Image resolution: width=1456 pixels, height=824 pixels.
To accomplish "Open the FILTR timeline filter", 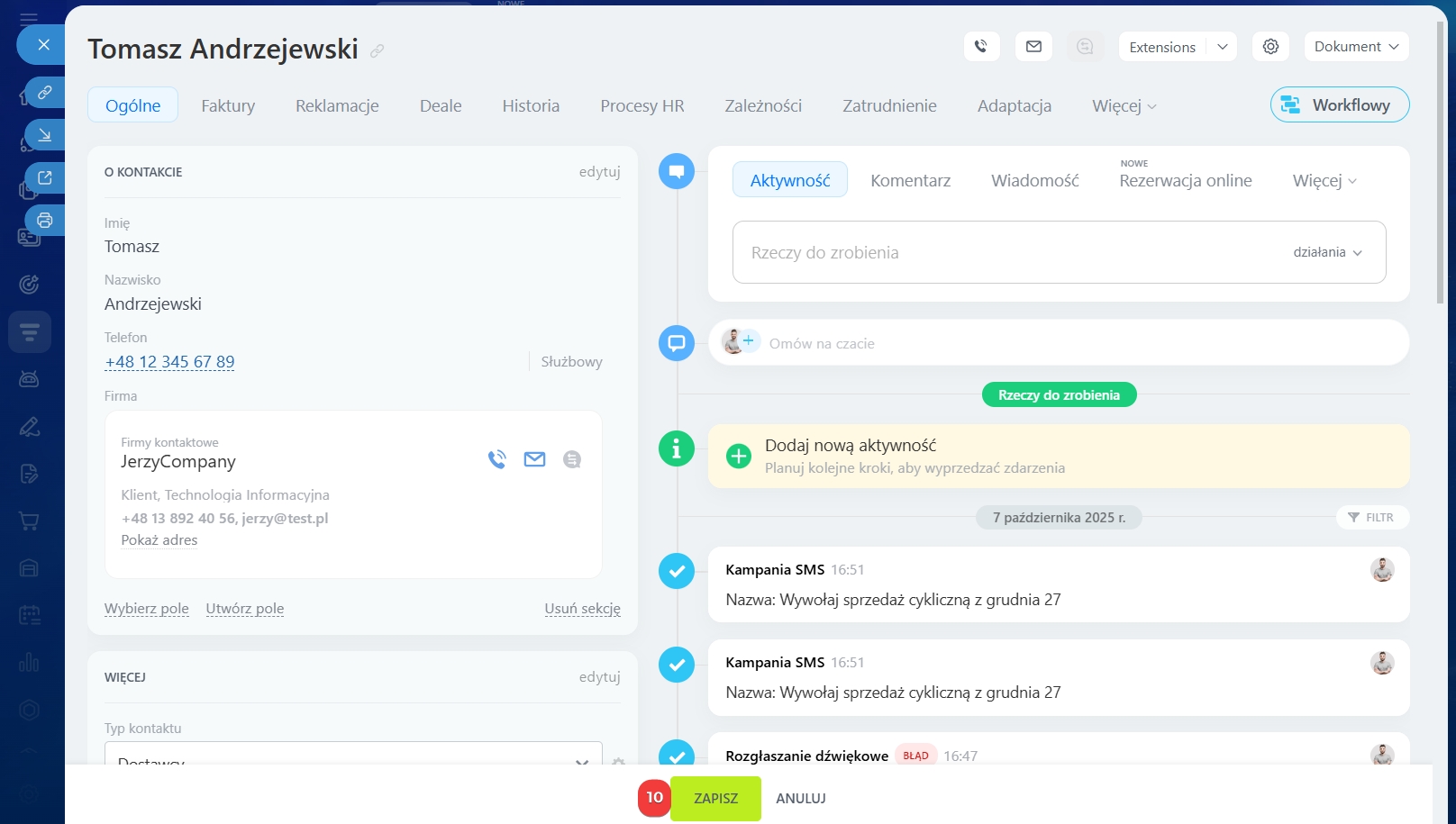I will pos(1371,518).
